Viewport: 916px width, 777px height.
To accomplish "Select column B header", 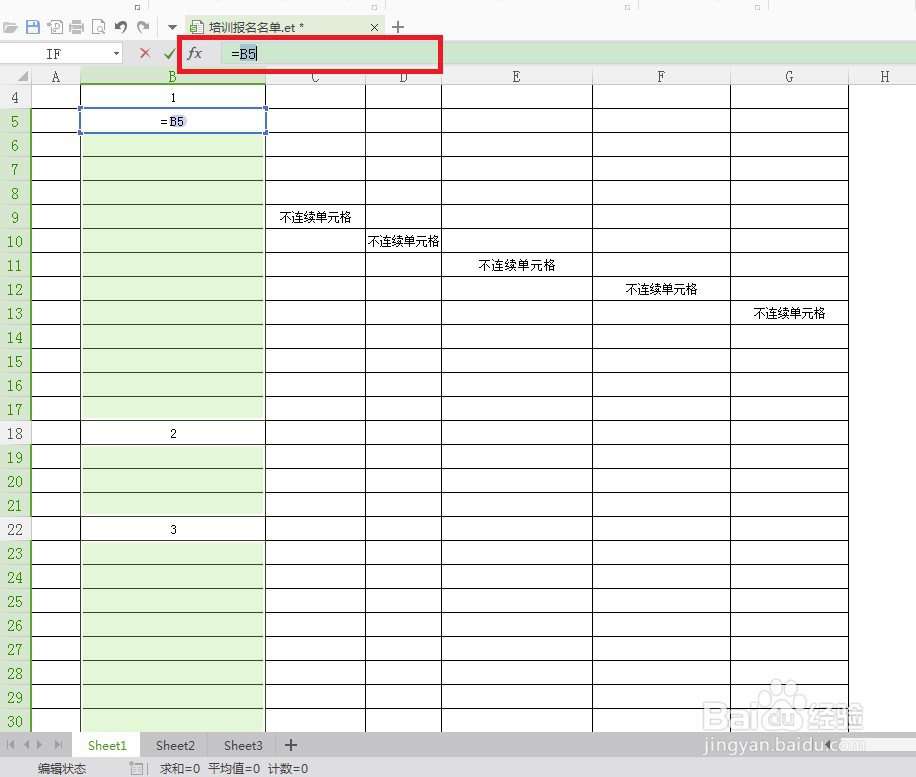I will pyautogui.click(x=172, y=77).
